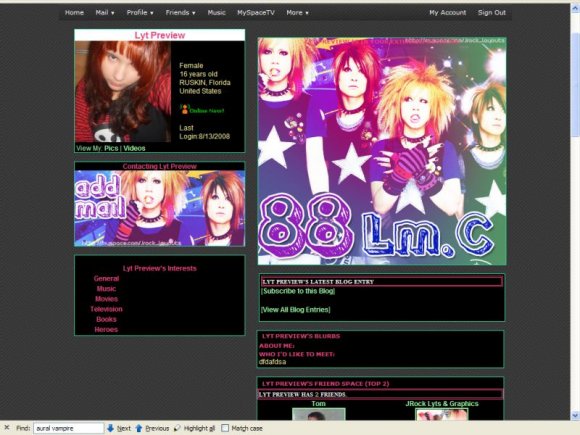Click Movies in the Interests box
This screenshot has width=580, height=435.
[x=106, y=299]
